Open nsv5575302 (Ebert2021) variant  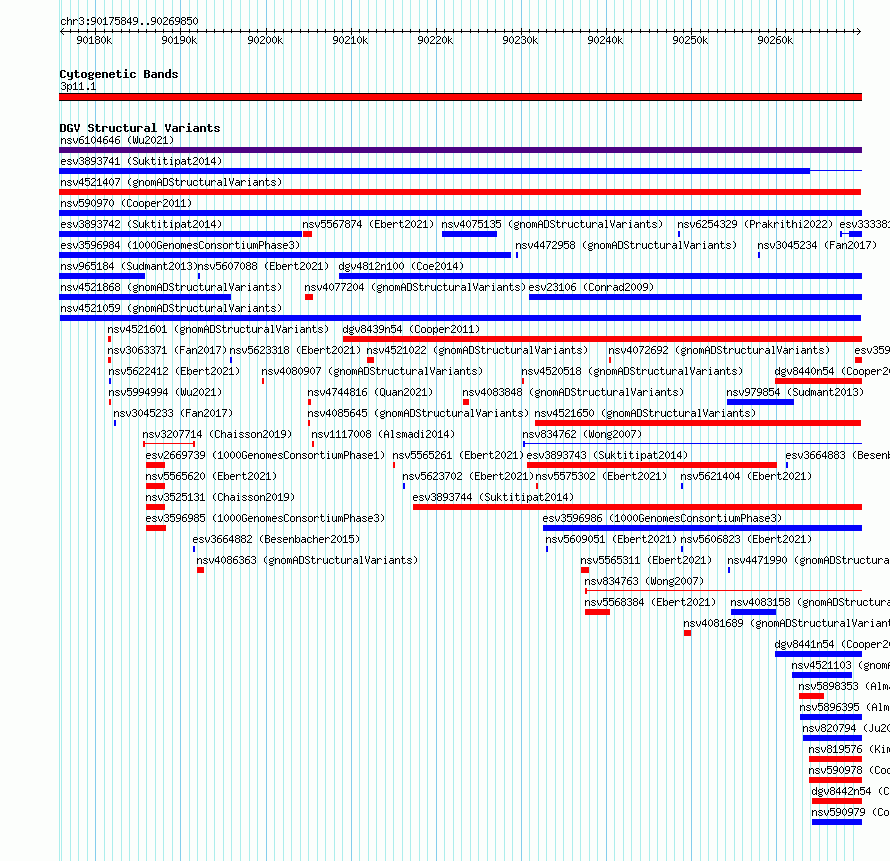tap(602, 476)
